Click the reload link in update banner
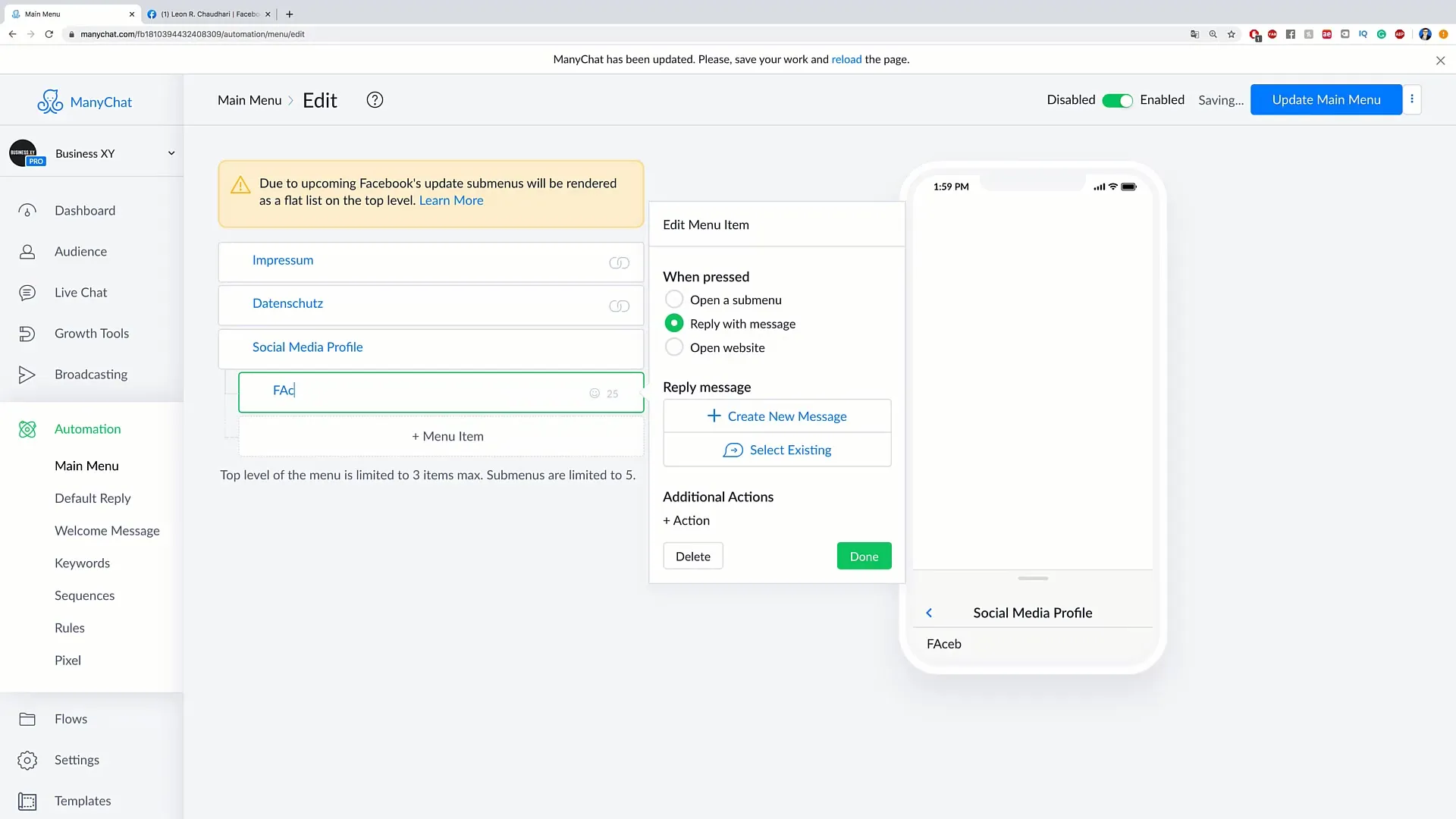The height and width of the screenshot is (819, 1456). pos(846,59)
